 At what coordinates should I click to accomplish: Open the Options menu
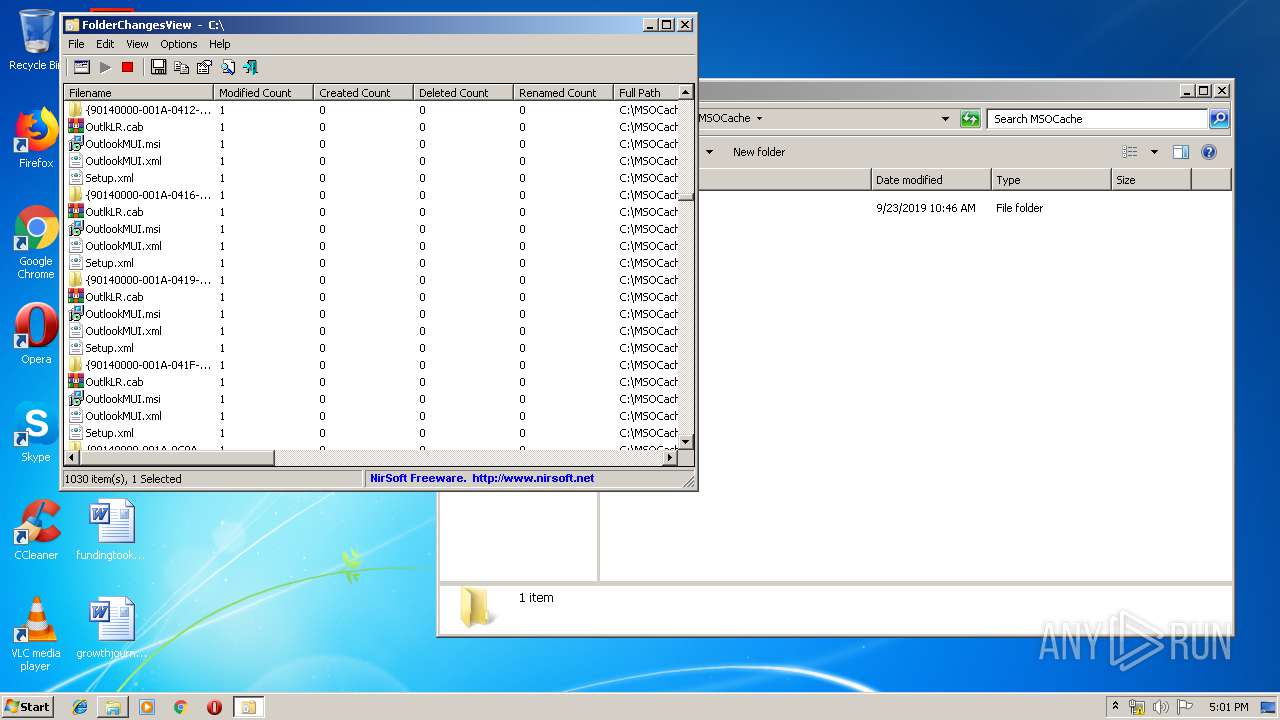(x=179, y=44)
